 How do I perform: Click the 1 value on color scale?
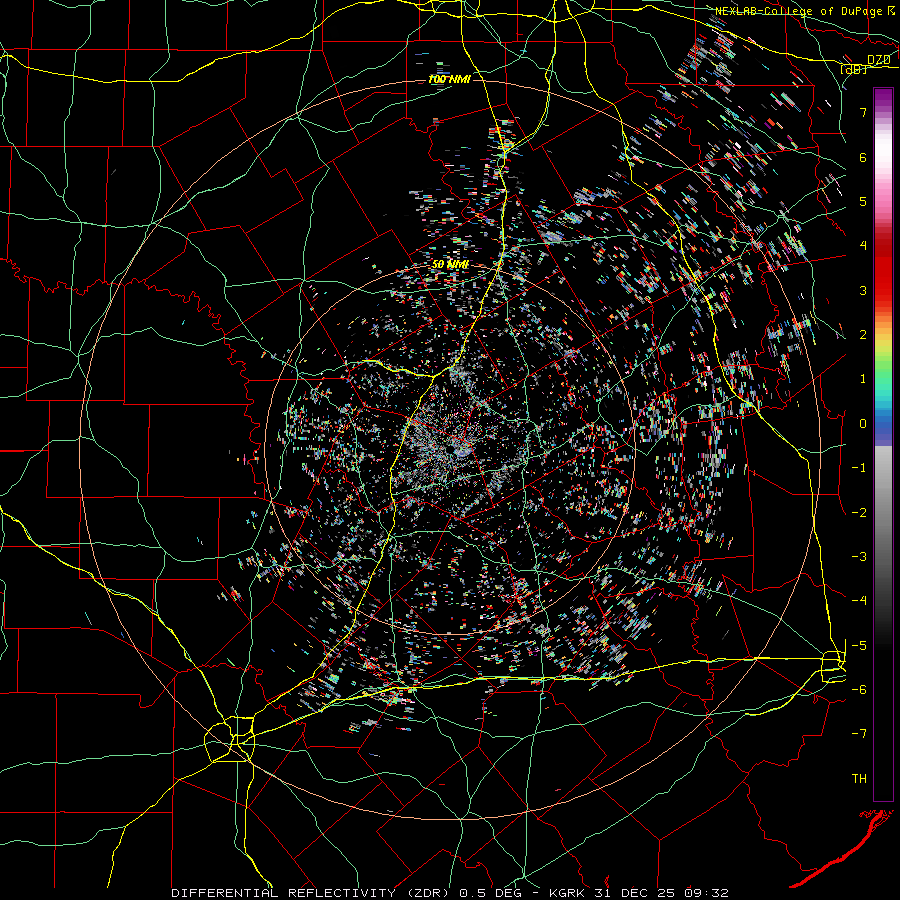pyautogui.click(x=863, y=379)
